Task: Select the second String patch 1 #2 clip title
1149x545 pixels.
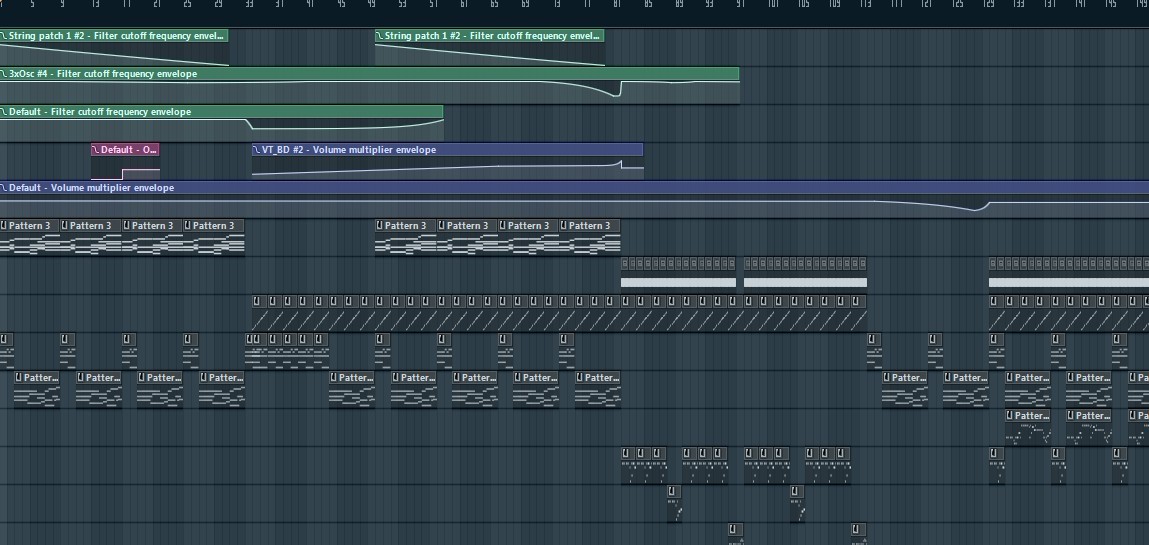Action: point(492,36)
